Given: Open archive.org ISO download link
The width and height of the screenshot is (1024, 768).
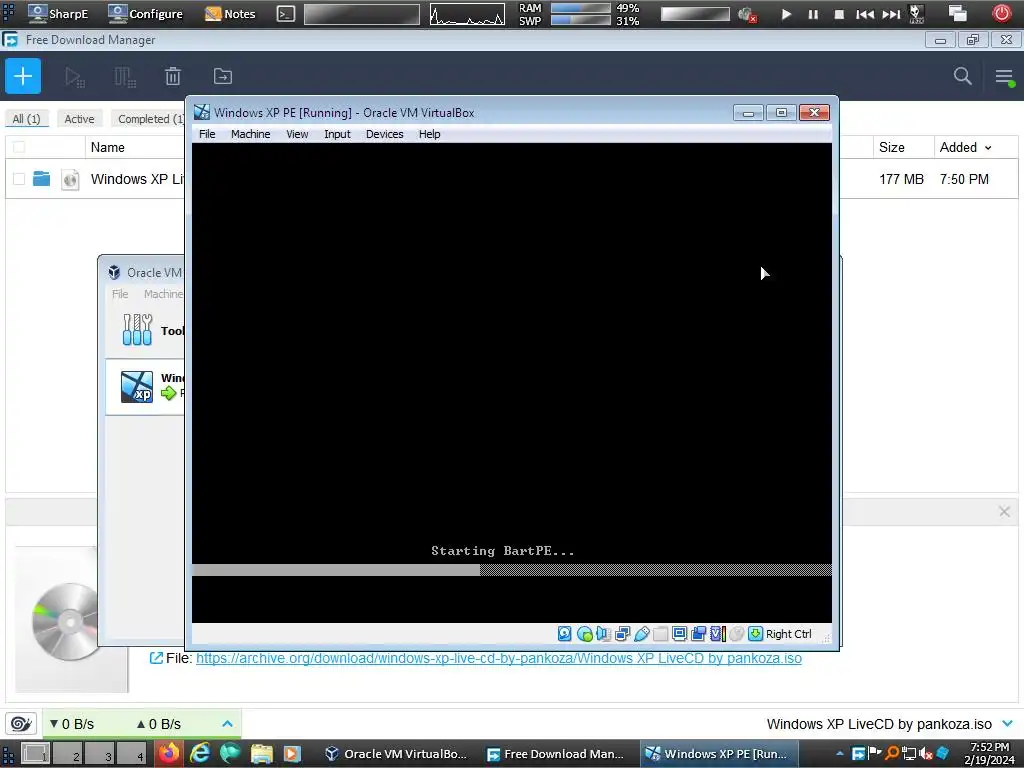Looking at the screenshot, I should tap(499, 658).
